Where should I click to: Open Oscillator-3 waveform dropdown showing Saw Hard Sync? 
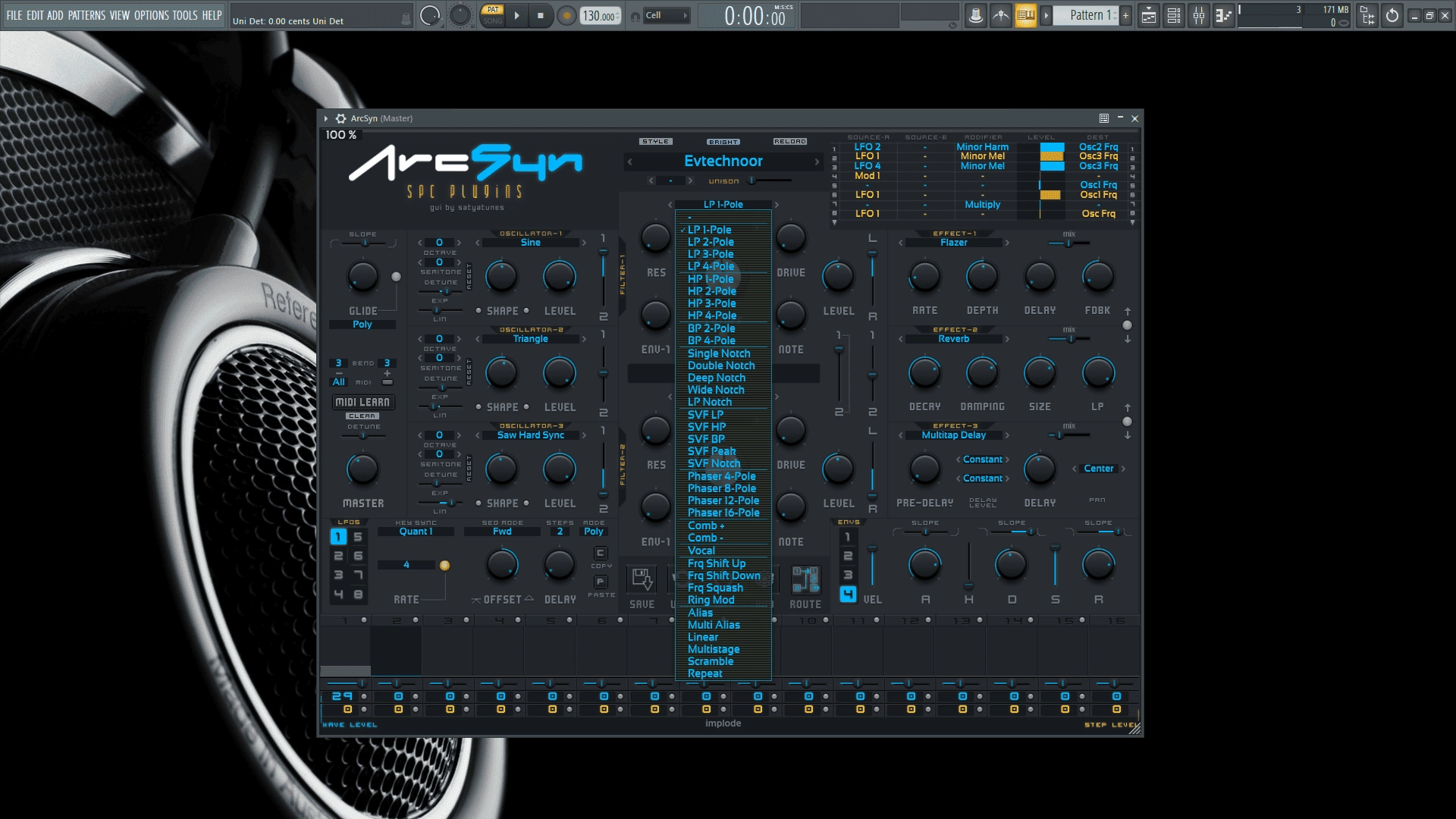pyautogui.click(x=530, y=435)
